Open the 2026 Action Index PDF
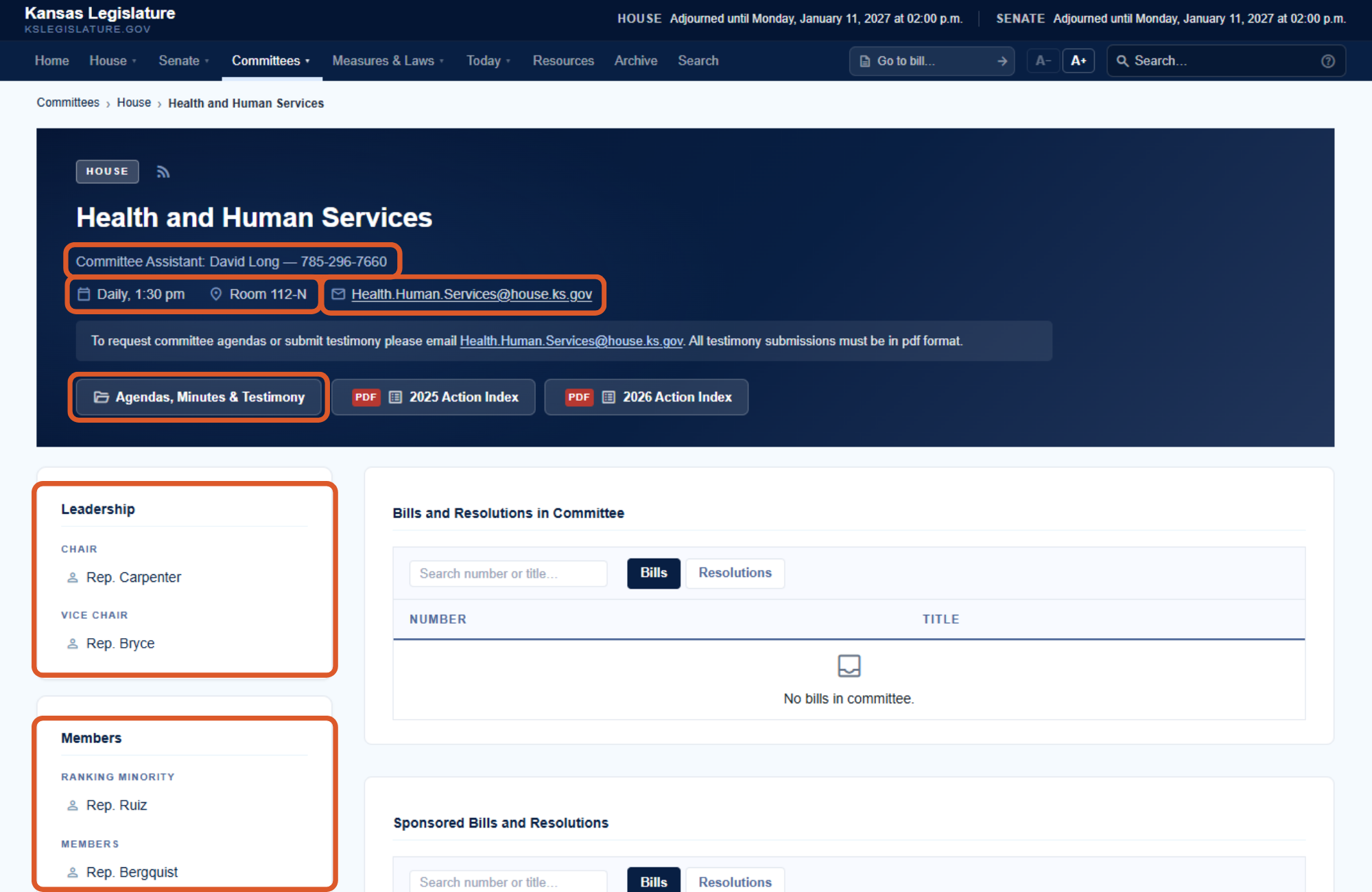Screen dimensions: 1372x892 point(646,397)
